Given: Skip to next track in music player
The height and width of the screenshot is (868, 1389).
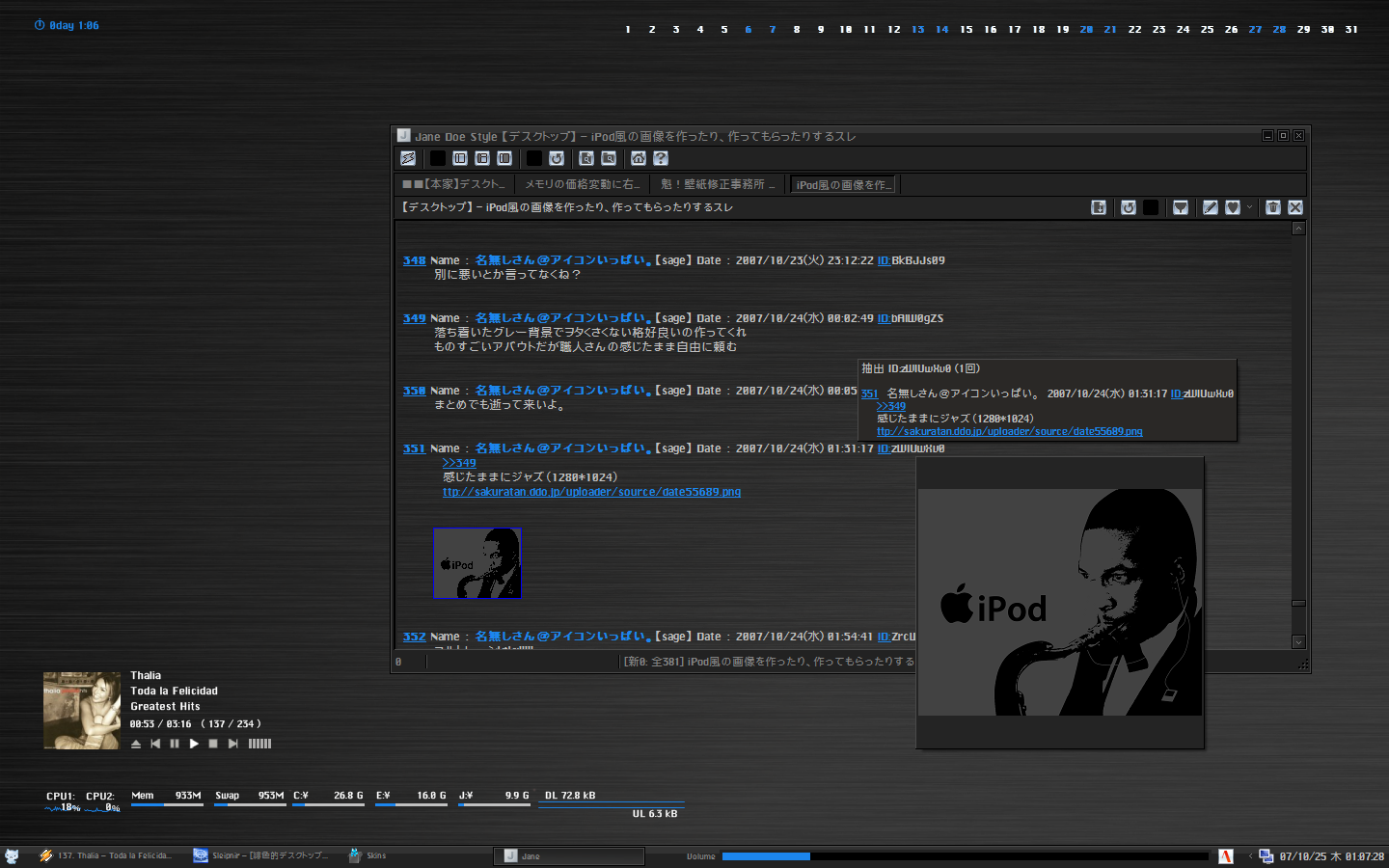Looking at the screenshot, I should click(x=232, y=744).
